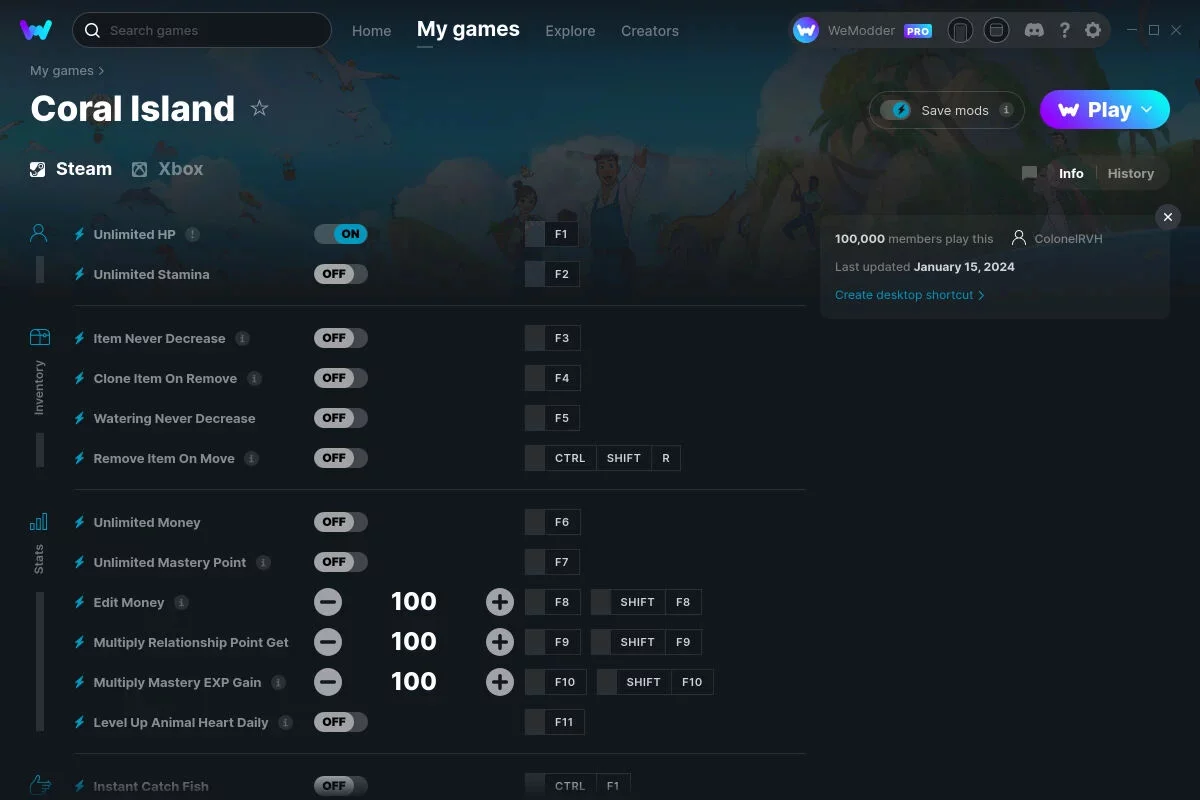Click Create desktop shortcut link
The height and width of the screenshot is (800, 1200).
point(910,295)
